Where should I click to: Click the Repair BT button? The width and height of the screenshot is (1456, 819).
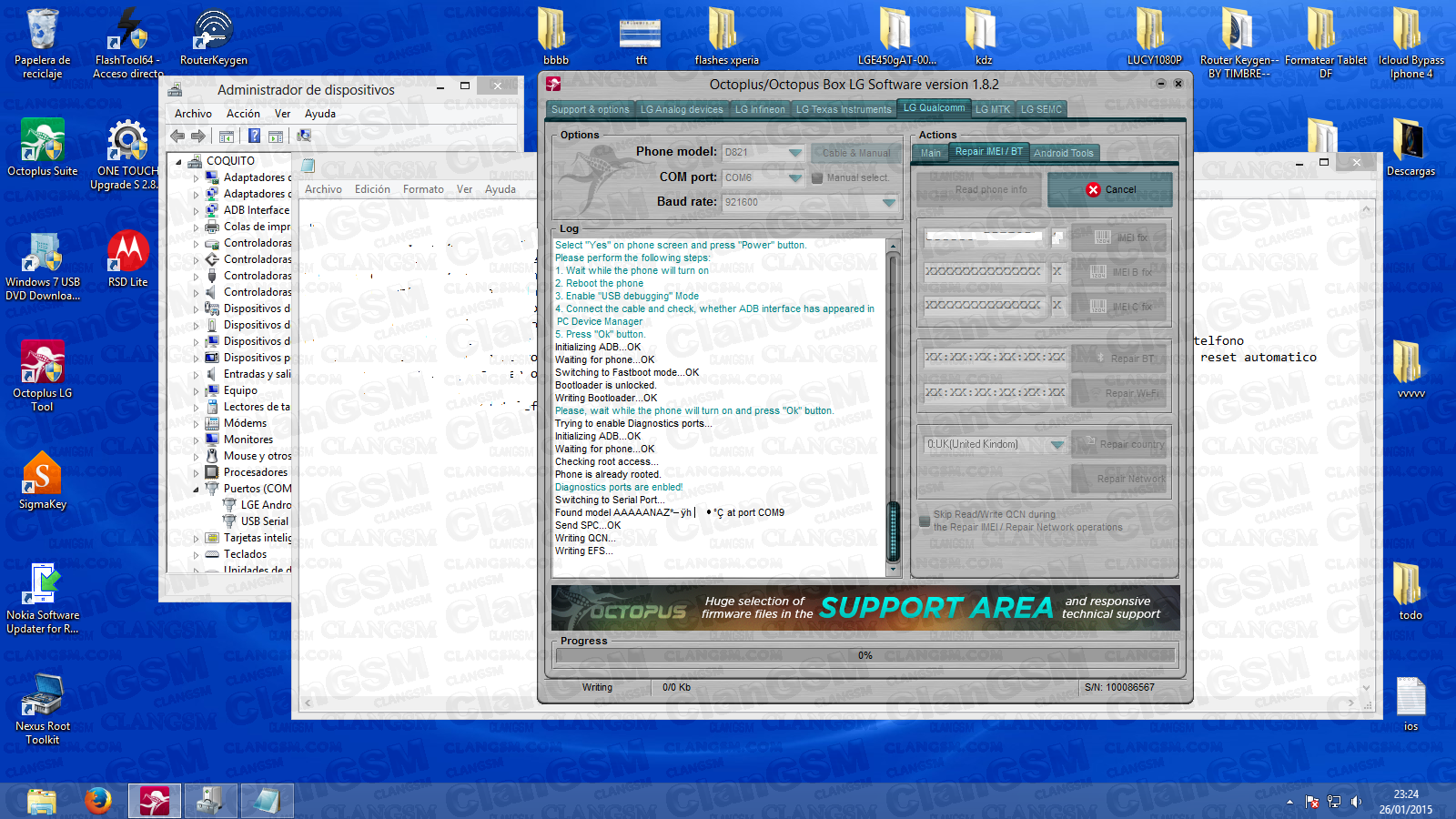1119,359
